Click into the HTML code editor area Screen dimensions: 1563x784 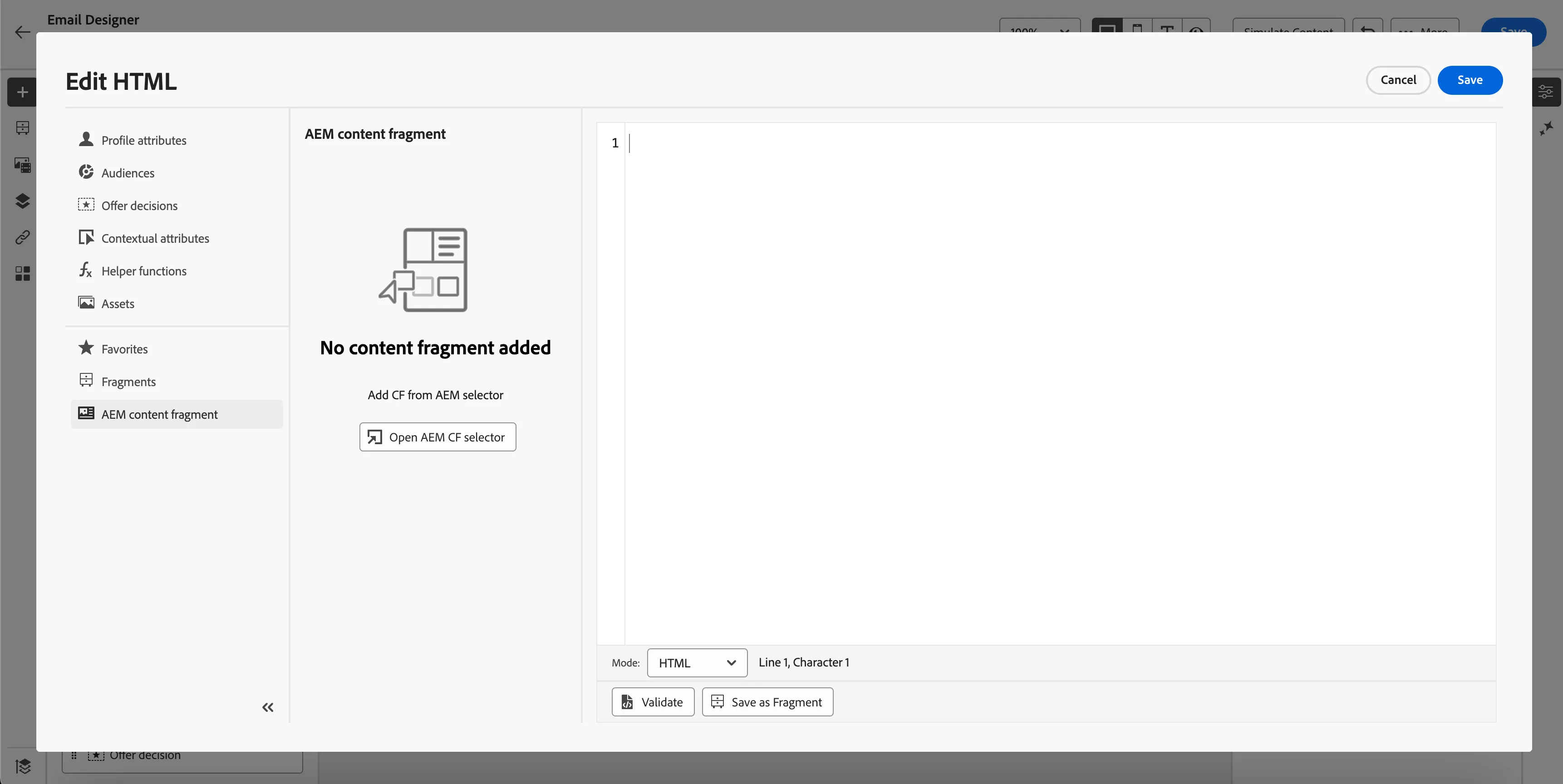tap(1059, 383)
